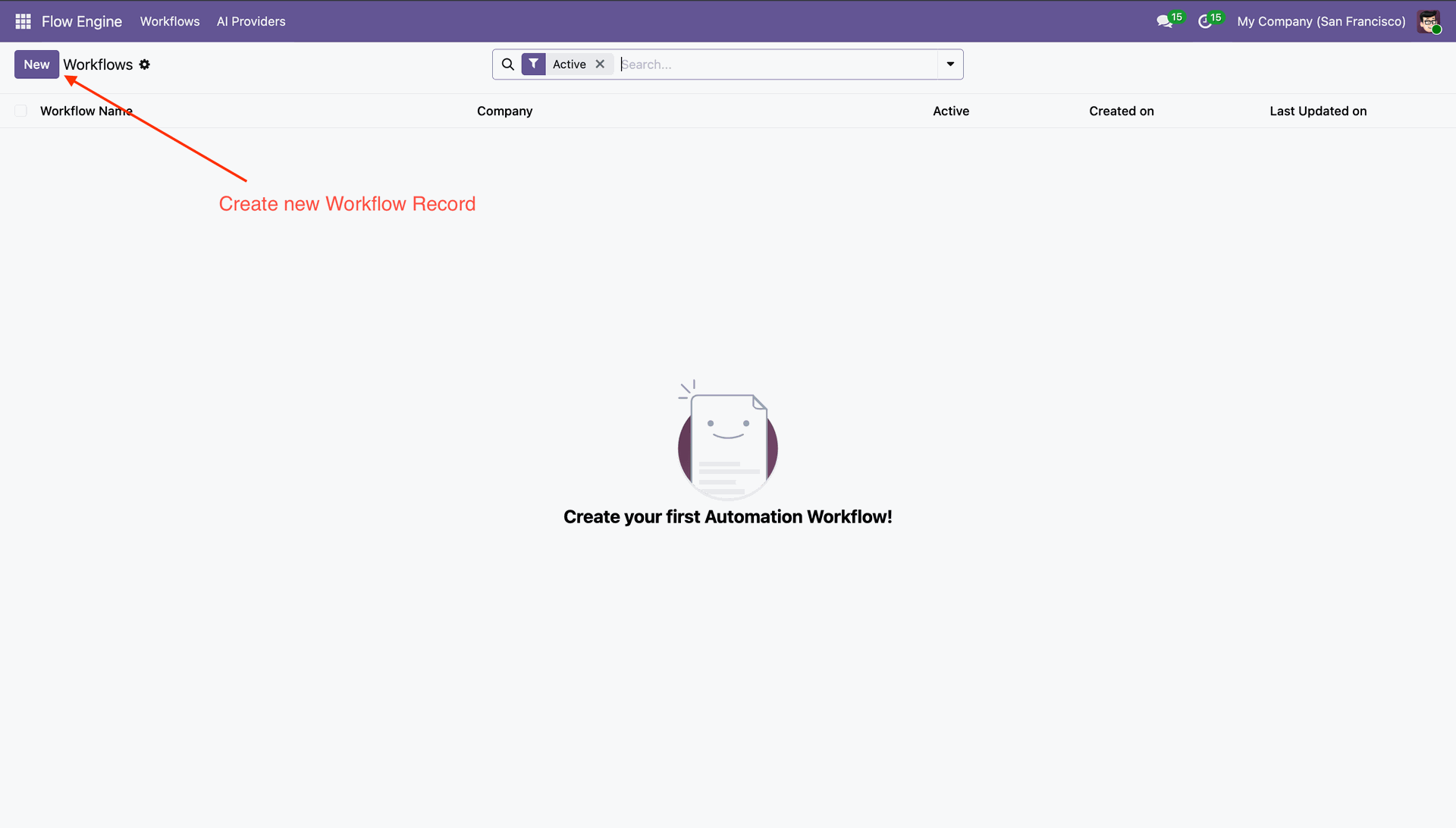The height and width of the screenshot is (828, 1456).
Task: Open the apps grid menu icon
Action: click(x=23, y=21)
